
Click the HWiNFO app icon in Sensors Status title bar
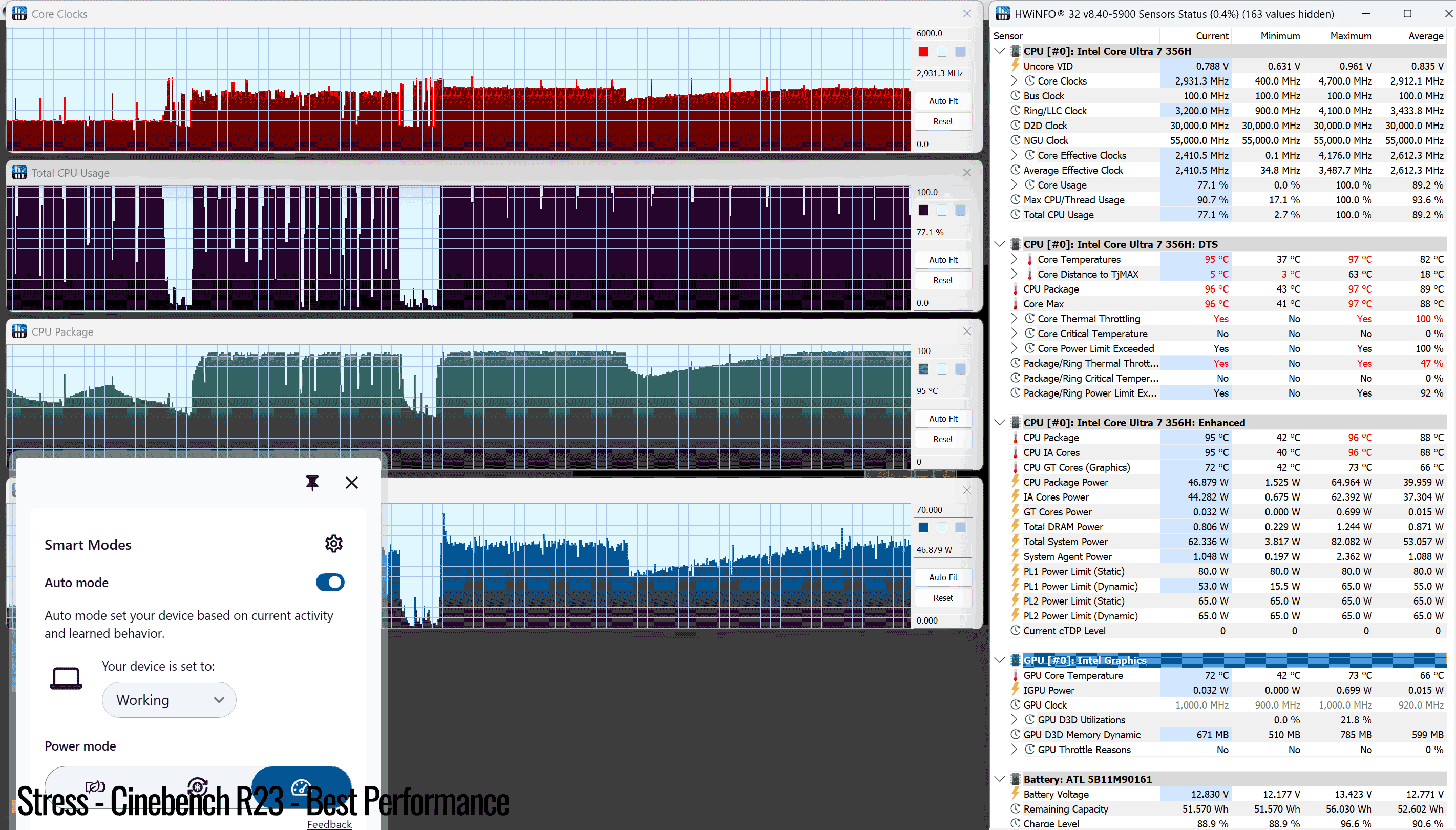coord(1003,14)
